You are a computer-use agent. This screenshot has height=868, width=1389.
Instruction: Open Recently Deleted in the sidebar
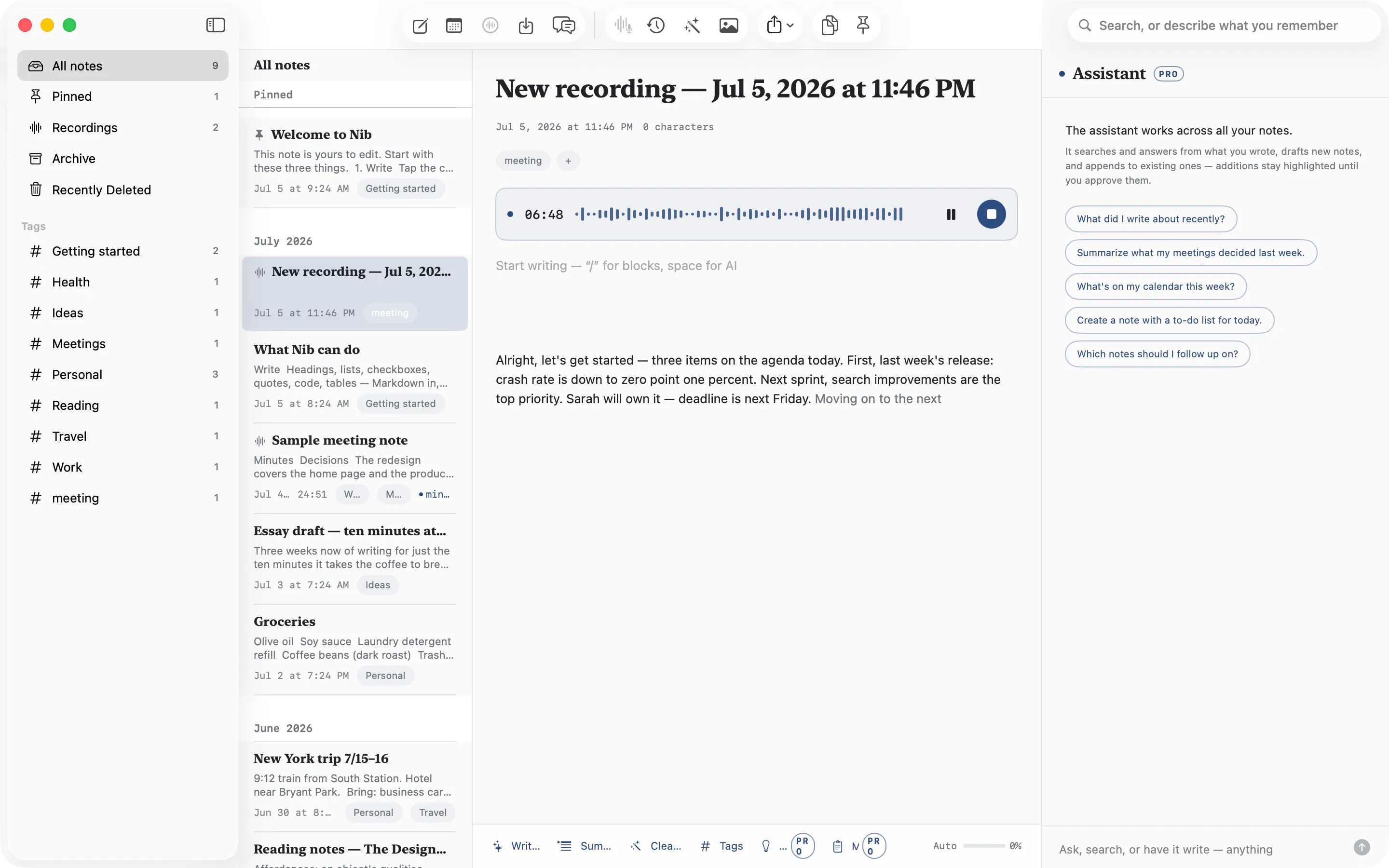point(123,190)
